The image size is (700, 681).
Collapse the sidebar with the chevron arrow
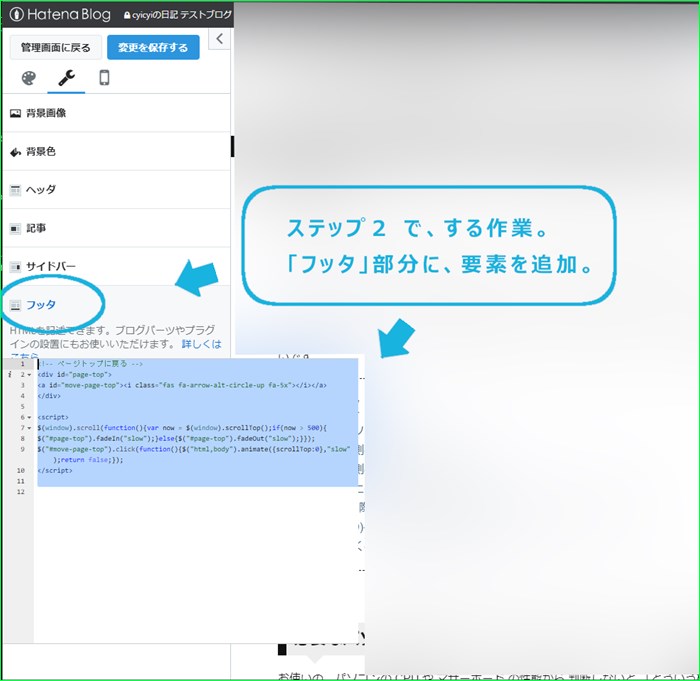click(x=219, y=39)
